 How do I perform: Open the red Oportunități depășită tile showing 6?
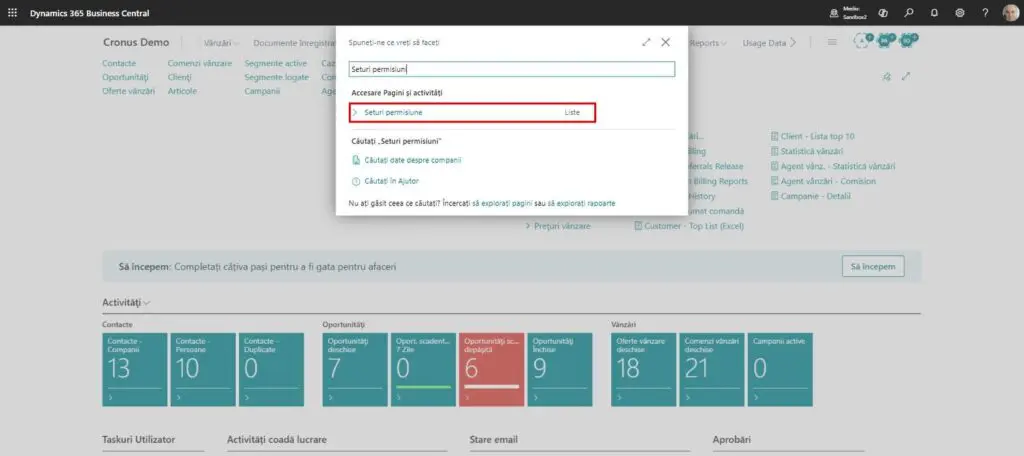(492, 370)
